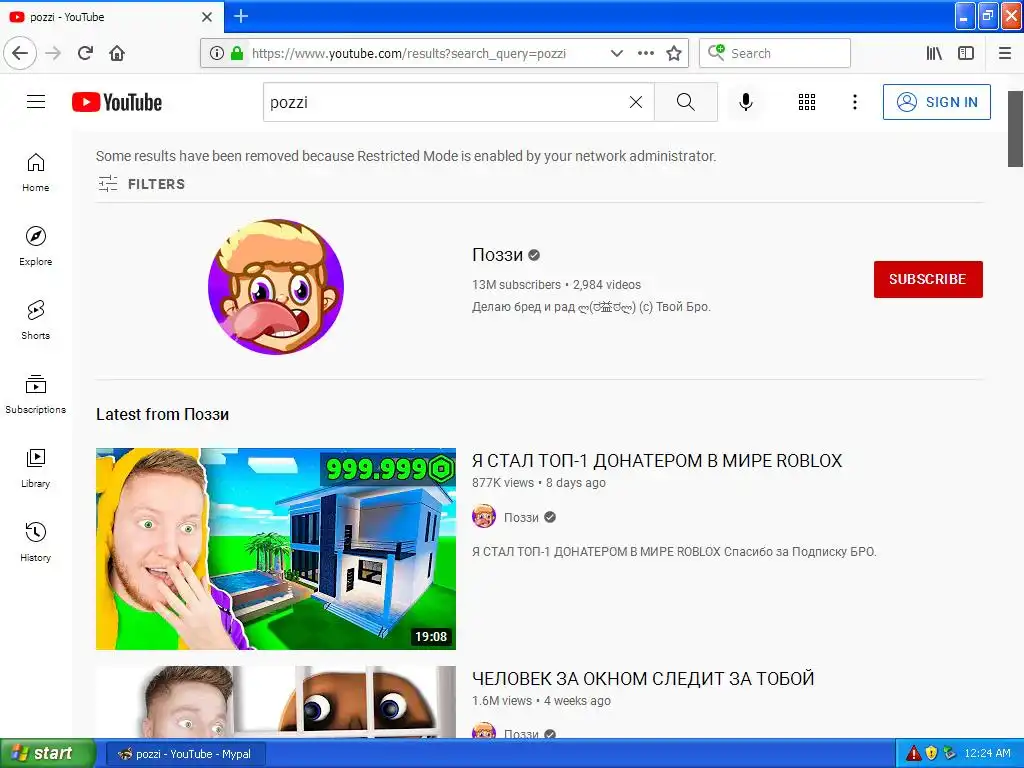Screen dimensions: 1024x768
Task: Toggle the browser sidebar view
Action: click(x=966, y=53)
